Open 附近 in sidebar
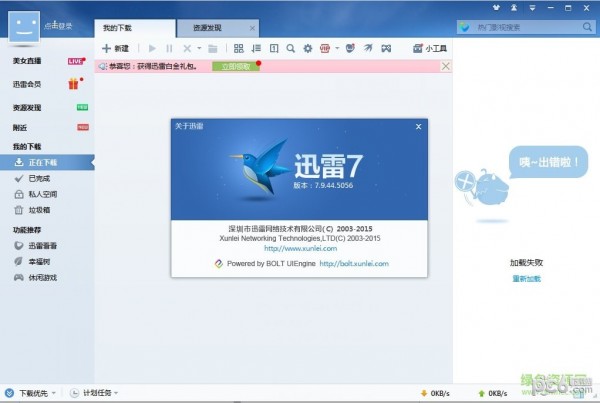Image resolution: width=600 pixels, height=403 pixels. [20, 127]
